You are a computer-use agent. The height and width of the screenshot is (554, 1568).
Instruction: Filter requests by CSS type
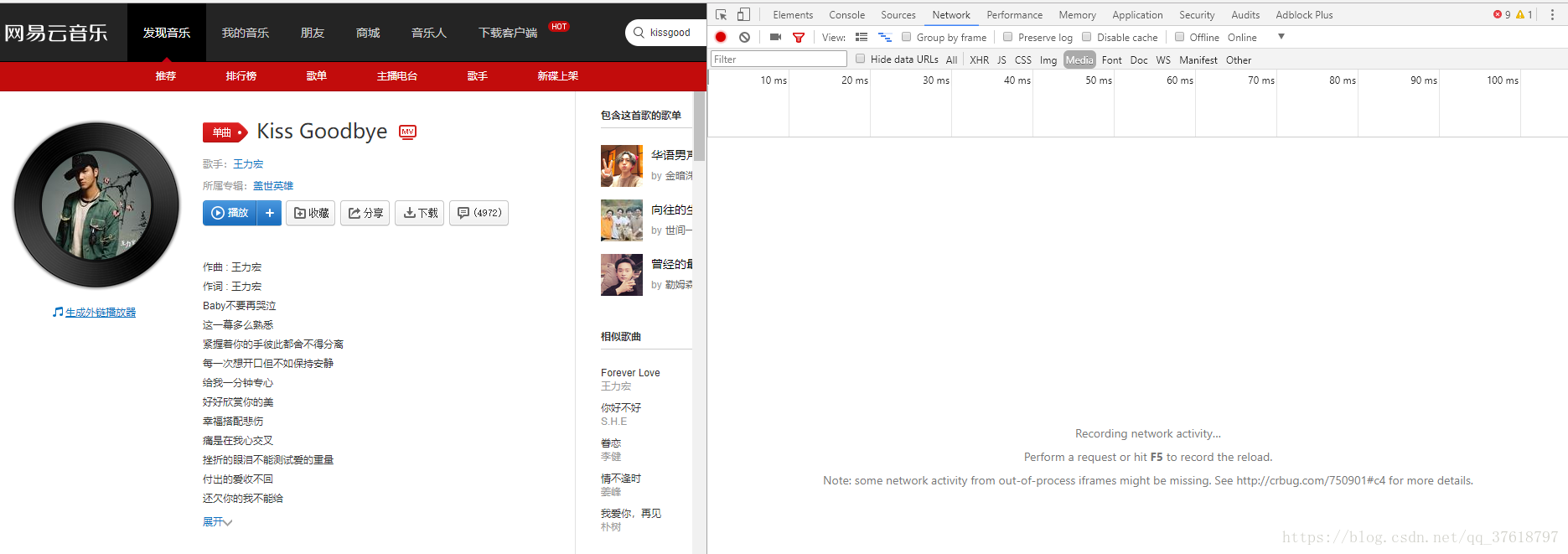coord(1023,60)
